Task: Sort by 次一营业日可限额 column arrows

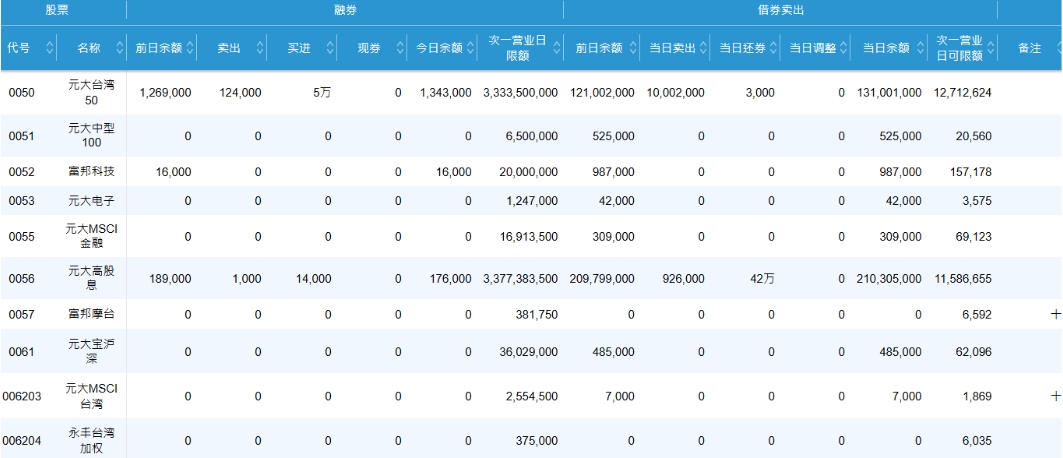Action: 990,48
